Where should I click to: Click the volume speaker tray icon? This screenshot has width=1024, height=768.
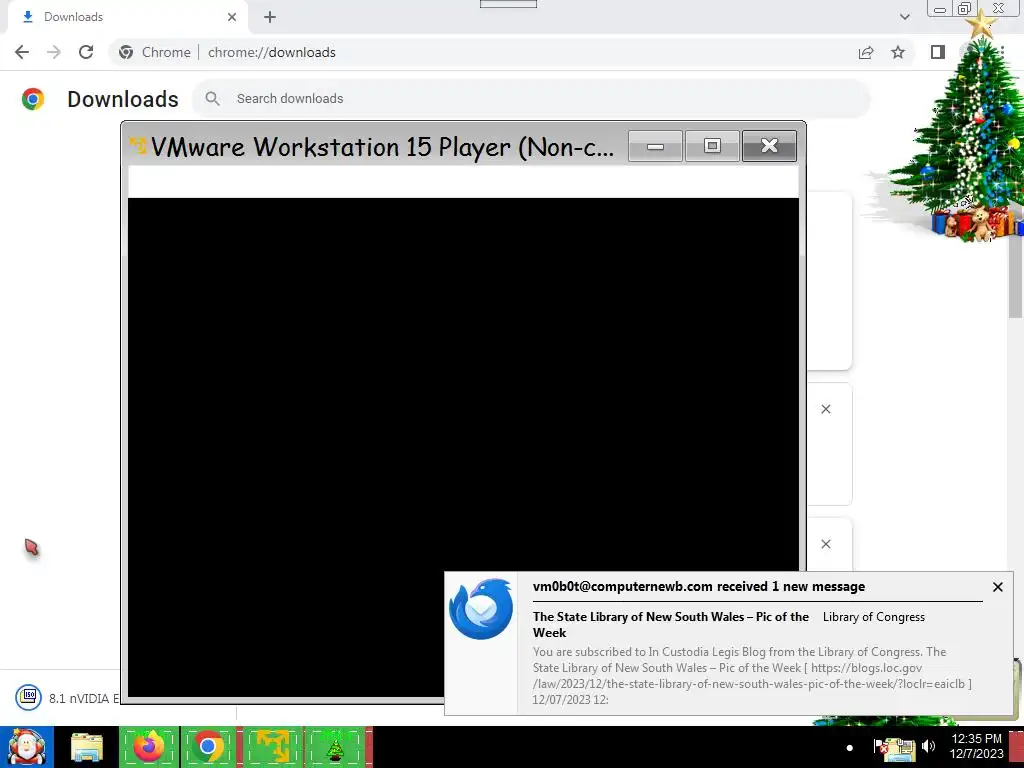click(928, 746)
